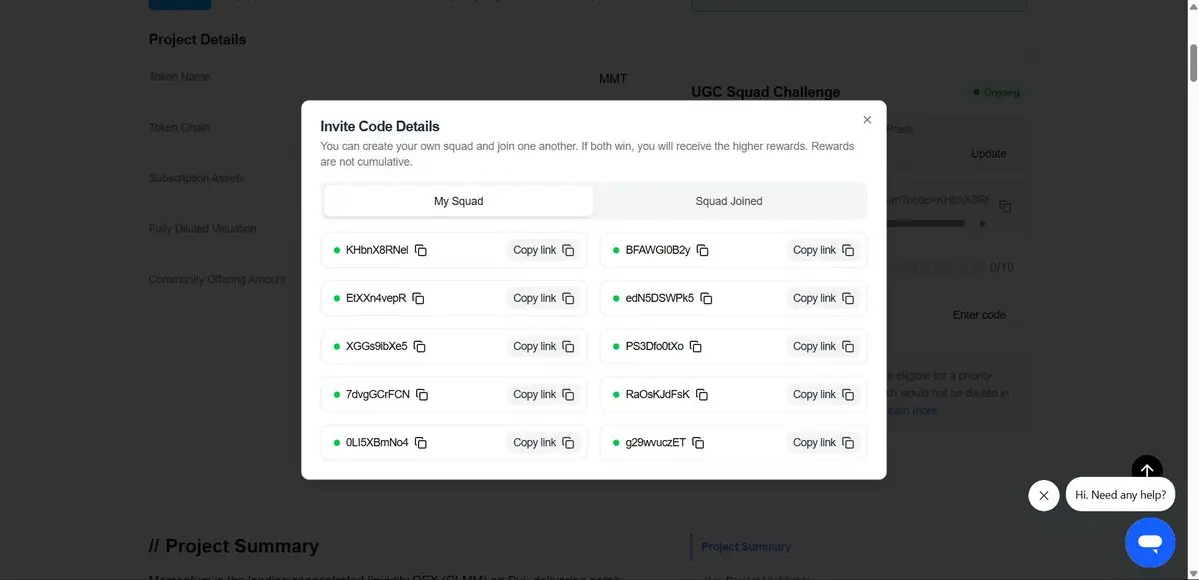
Task: Copy invite code PS3Dfo0tXo icon
Action: click(696, 346)
